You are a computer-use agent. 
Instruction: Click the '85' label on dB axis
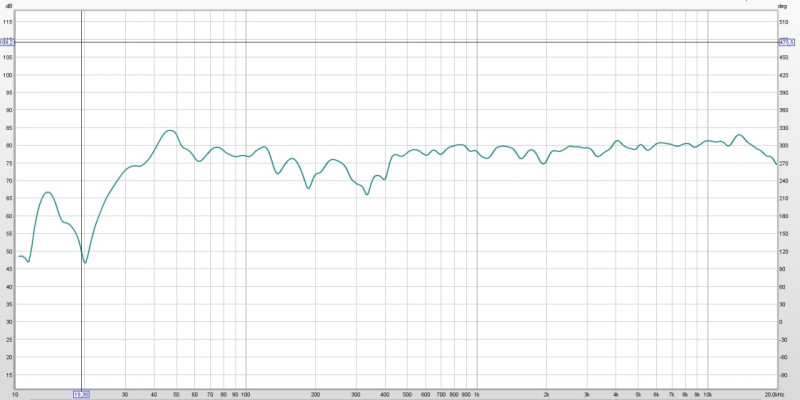click(8, 128)
